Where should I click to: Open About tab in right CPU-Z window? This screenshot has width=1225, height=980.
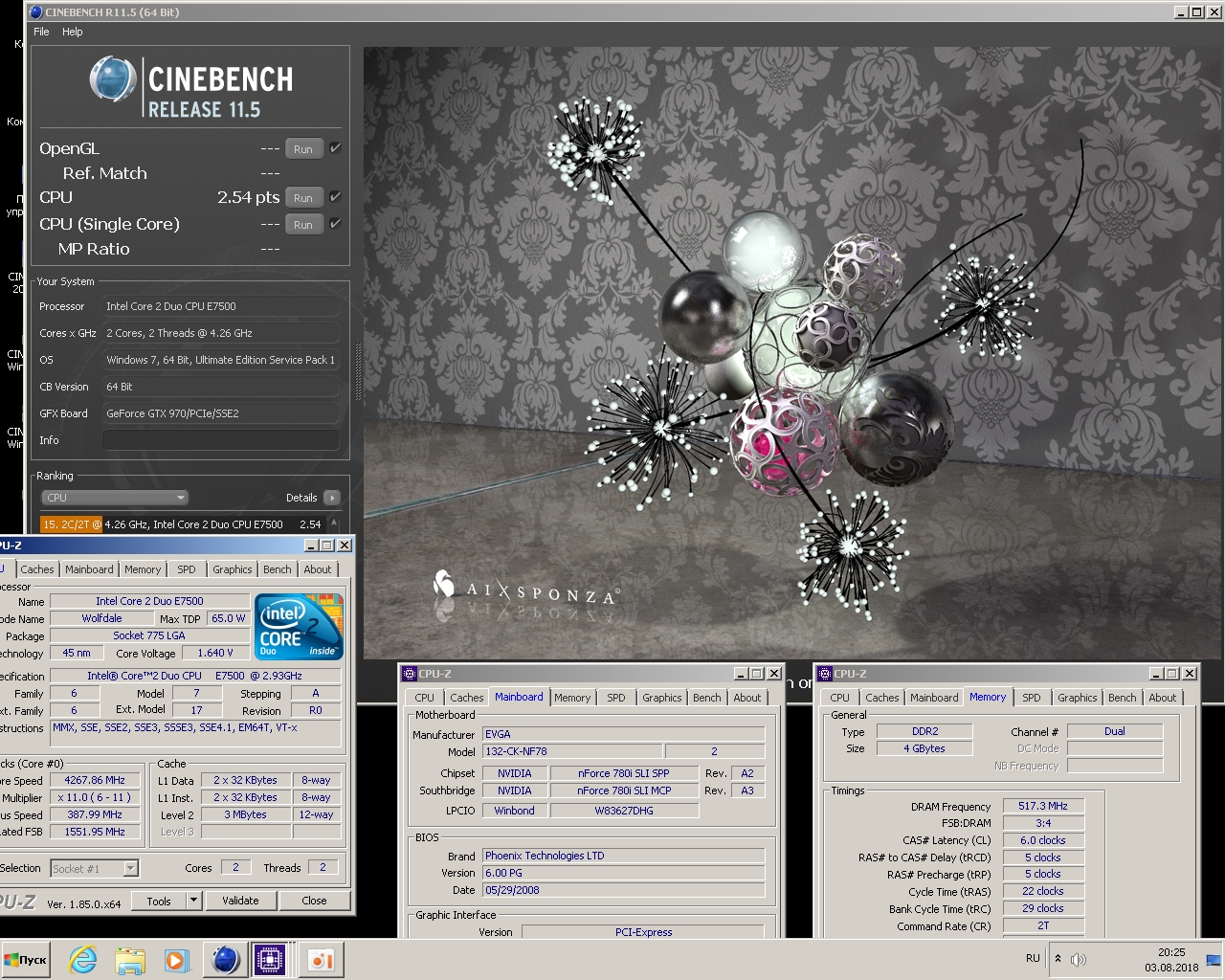pyautogui.click(x=1163, y=698)
